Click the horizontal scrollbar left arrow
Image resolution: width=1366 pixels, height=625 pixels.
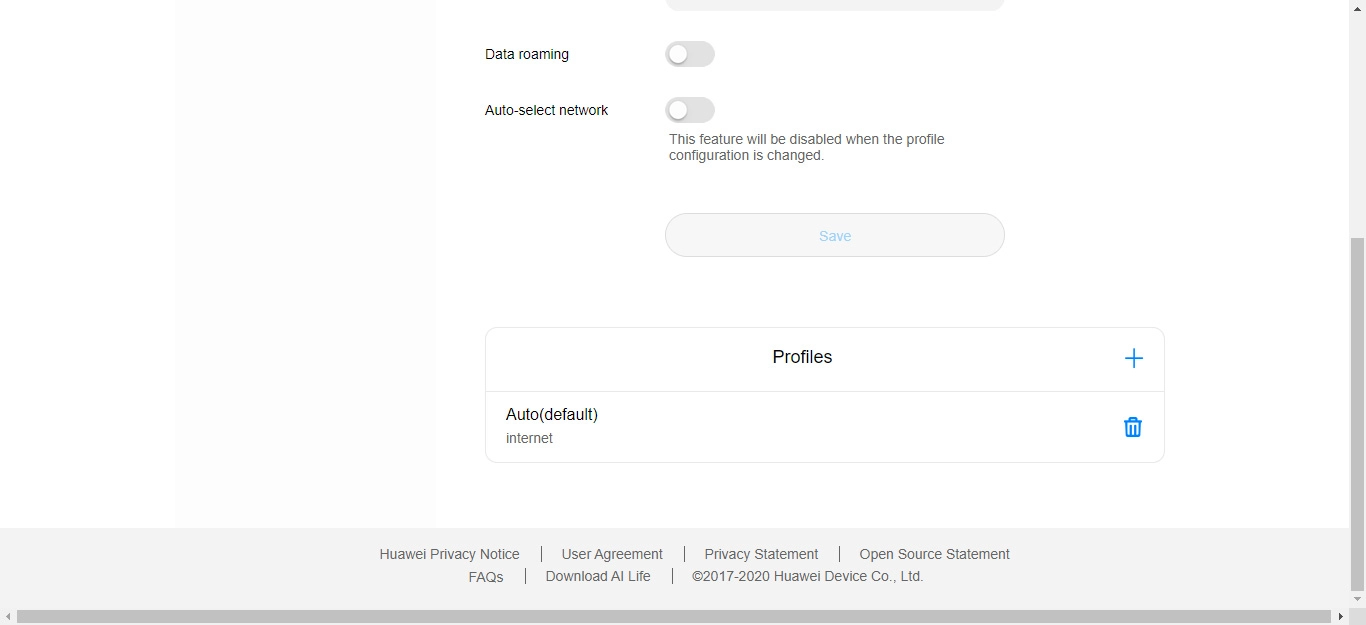[8, 617]
